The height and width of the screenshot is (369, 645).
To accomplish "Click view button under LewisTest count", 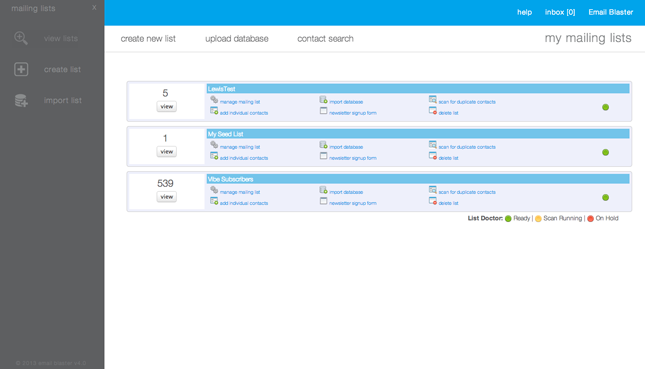I will click(167, 107).
